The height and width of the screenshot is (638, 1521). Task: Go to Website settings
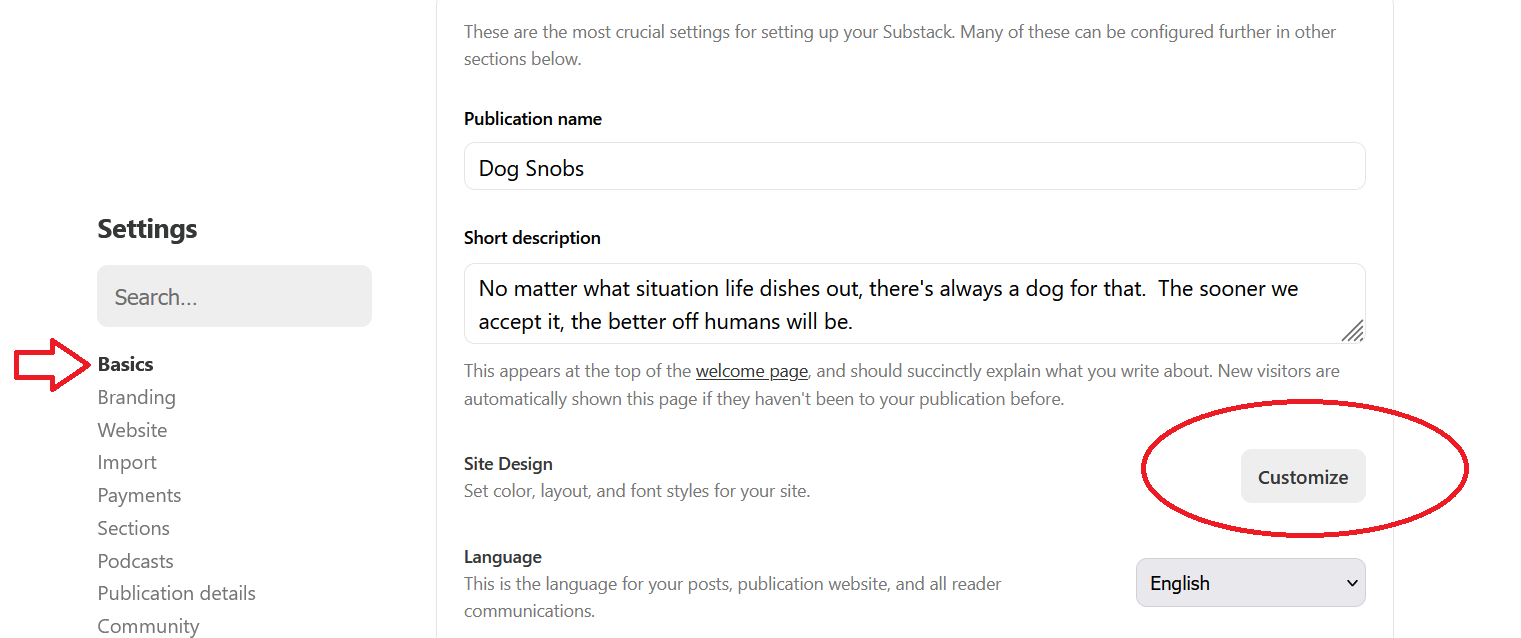tap(132, 429)
